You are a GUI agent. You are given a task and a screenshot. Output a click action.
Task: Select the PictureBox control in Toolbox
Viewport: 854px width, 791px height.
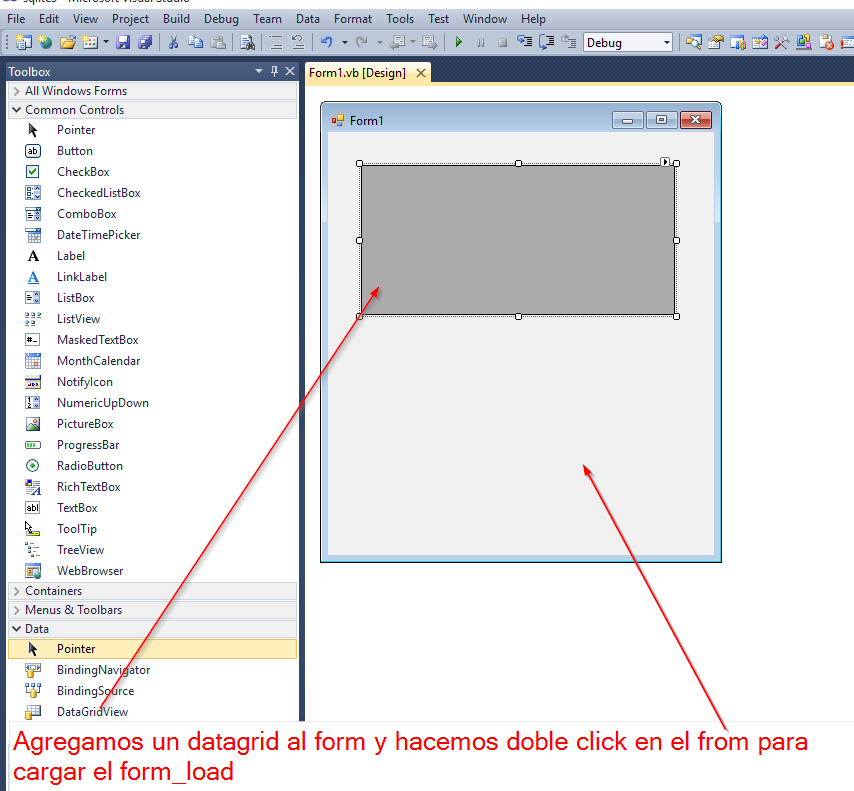(x=152, y=424)
